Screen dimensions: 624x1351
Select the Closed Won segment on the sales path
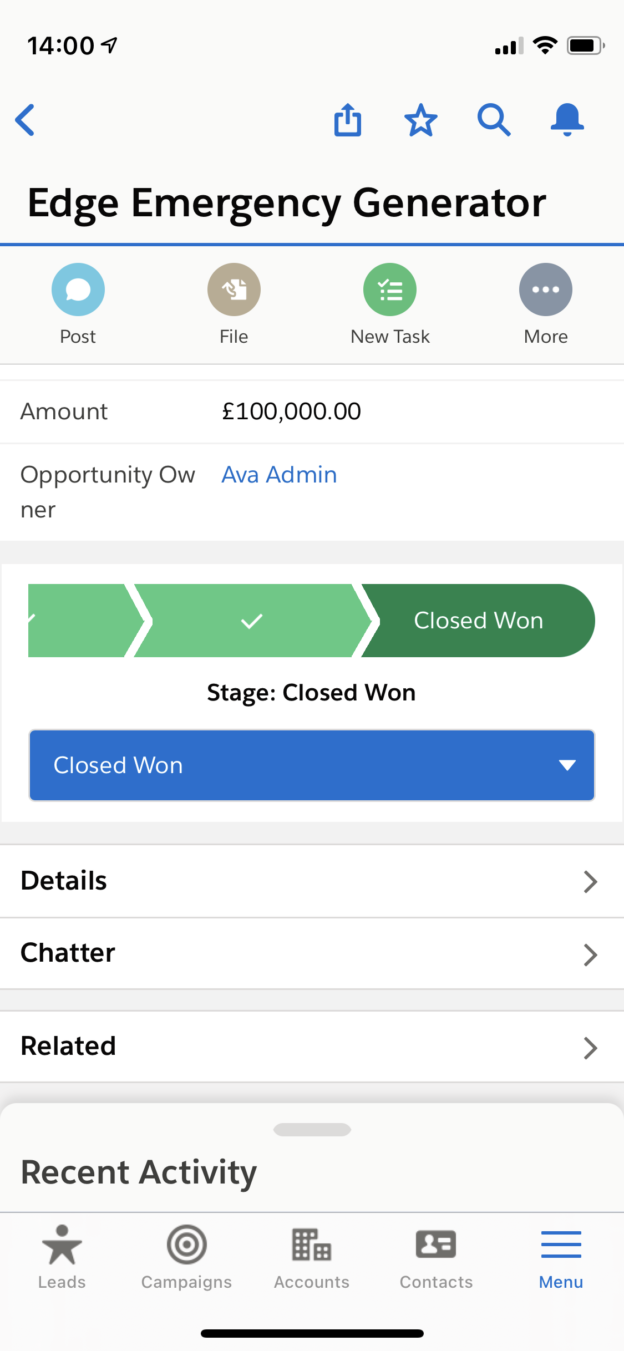478,620
